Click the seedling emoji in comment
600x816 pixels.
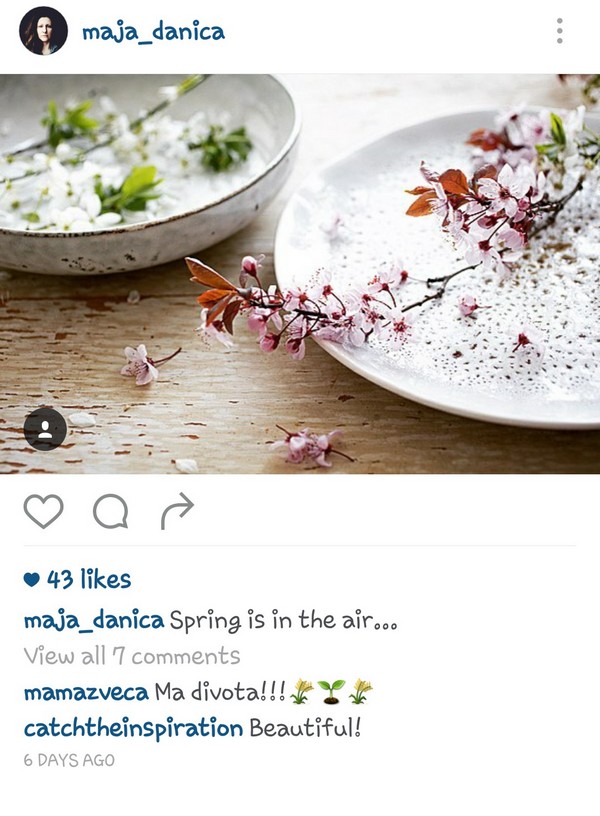pyautogui.click(x=331, y=692)
